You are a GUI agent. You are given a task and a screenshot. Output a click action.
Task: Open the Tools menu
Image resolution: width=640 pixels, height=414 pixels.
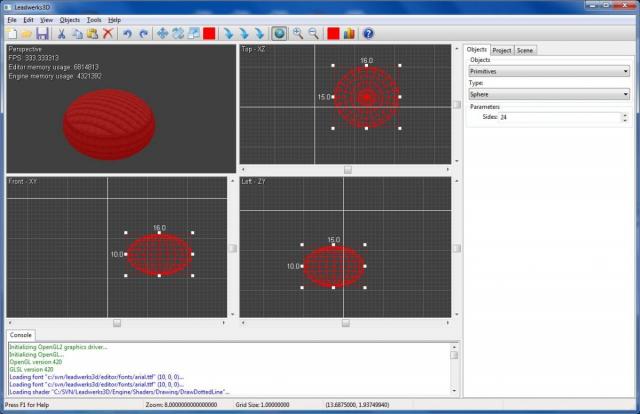(94, 19)
